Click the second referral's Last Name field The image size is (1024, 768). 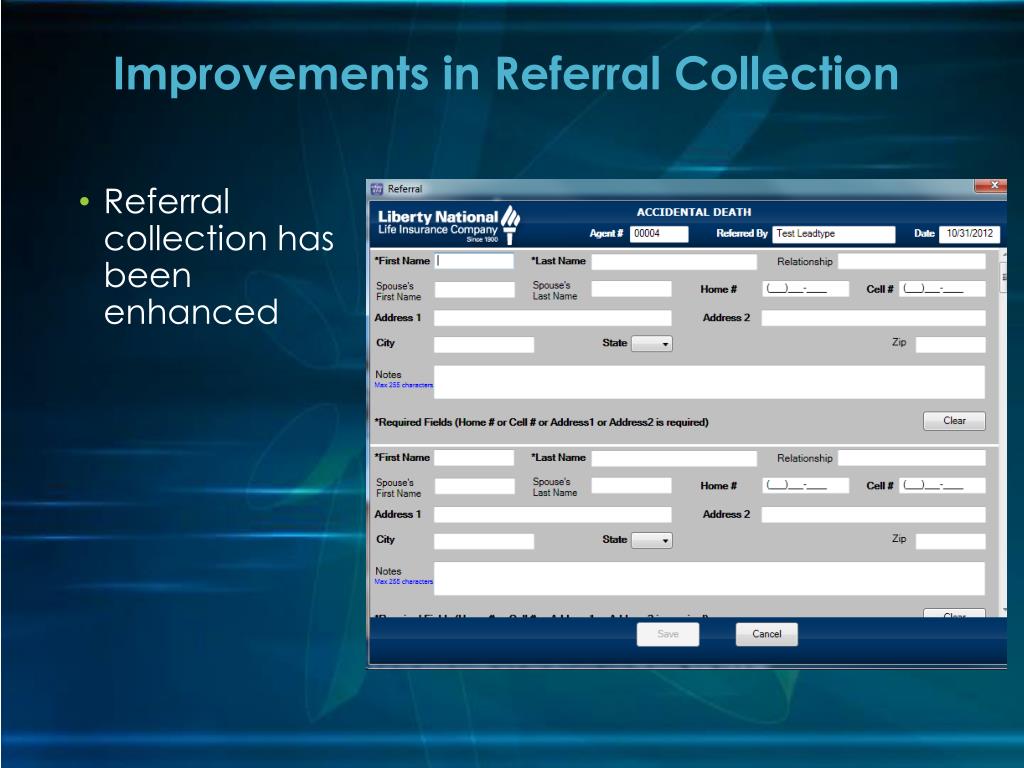(674, 458)
